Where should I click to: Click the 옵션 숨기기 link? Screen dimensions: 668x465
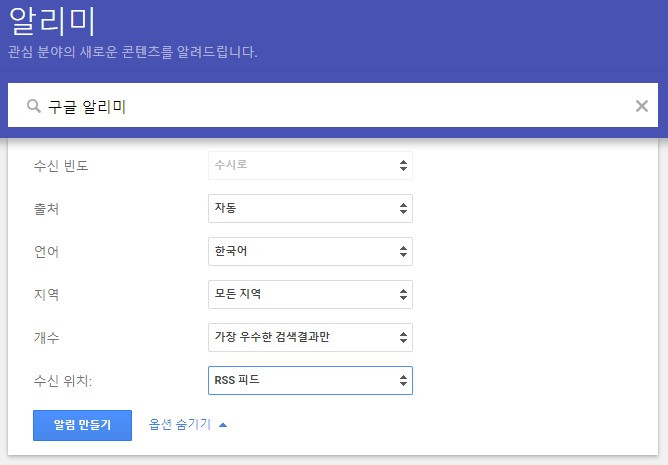pyautogui.click(x=187, y=425)
